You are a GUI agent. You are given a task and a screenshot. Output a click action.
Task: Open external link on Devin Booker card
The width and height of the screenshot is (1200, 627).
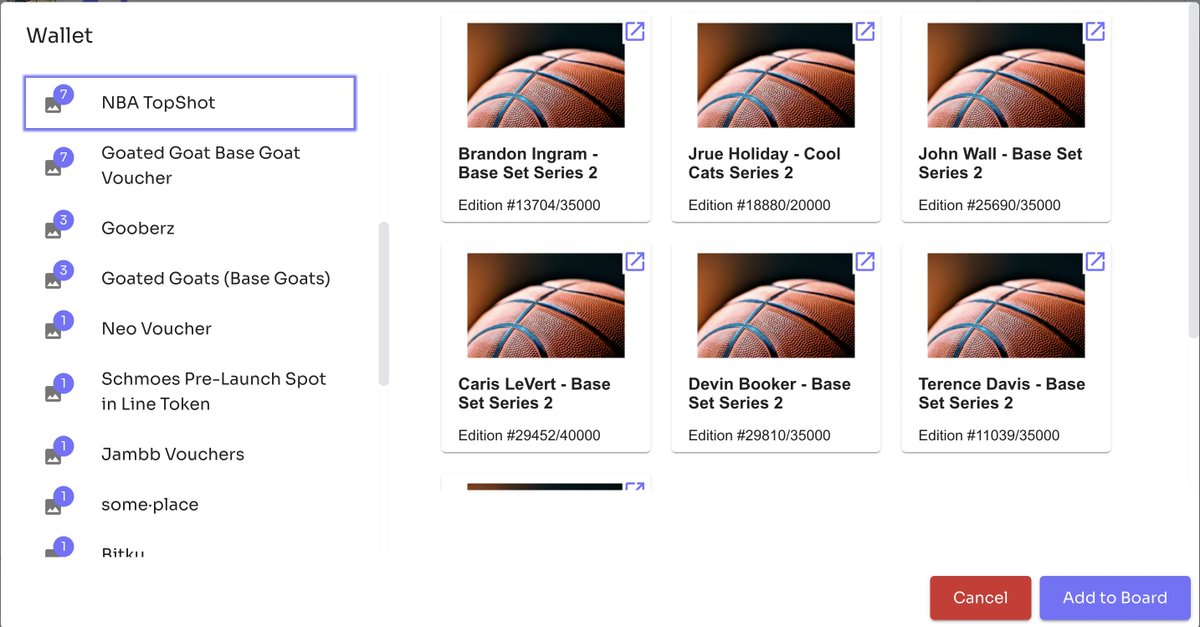[865, 261]
